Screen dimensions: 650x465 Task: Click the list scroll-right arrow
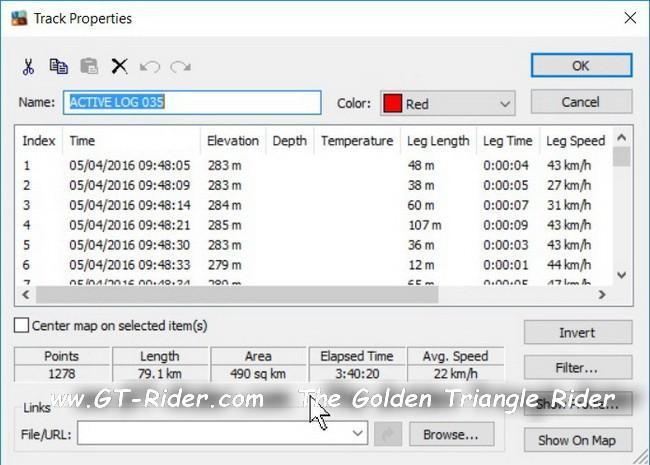602,295
